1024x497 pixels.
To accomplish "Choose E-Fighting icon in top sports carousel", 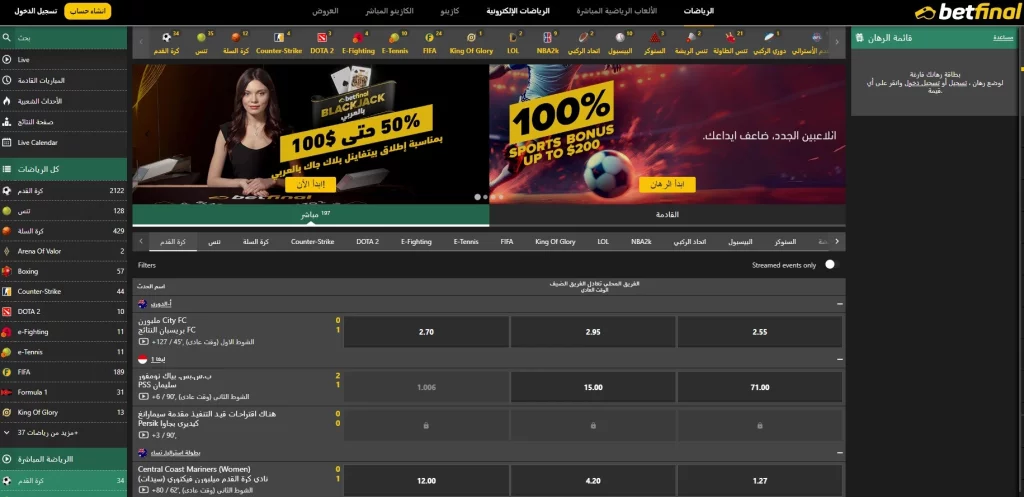I will coord(358,38).
